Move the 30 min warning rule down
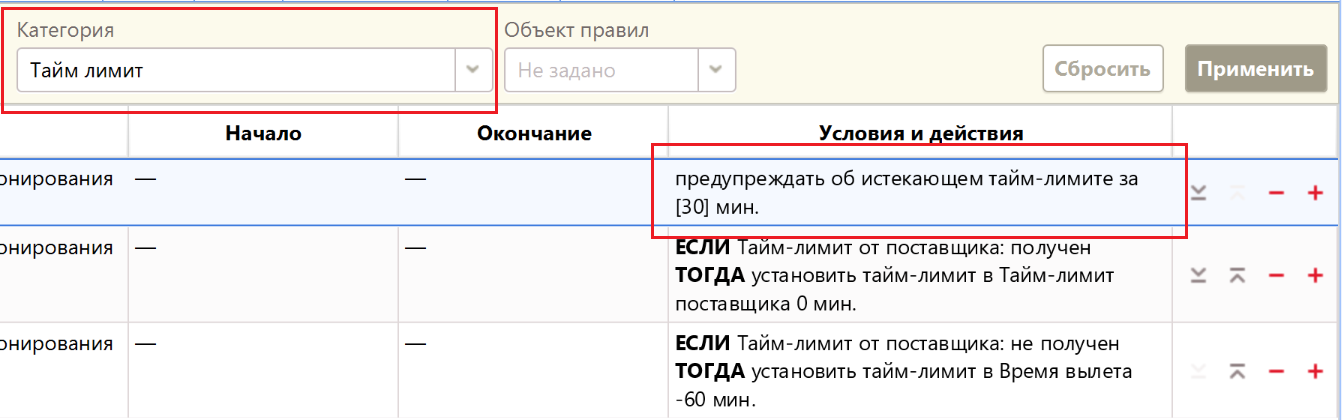This screenshot has height=420, width=1342. [x=1199, y=193]
